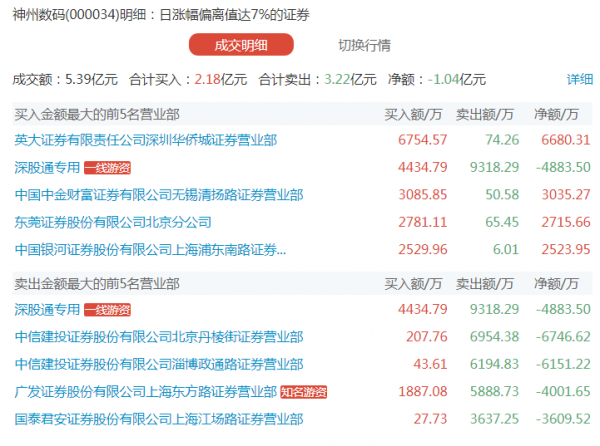Open 中信建投证券北京丹棱街证券营业部 link
The image size is (600, 446).
point(159,337)
